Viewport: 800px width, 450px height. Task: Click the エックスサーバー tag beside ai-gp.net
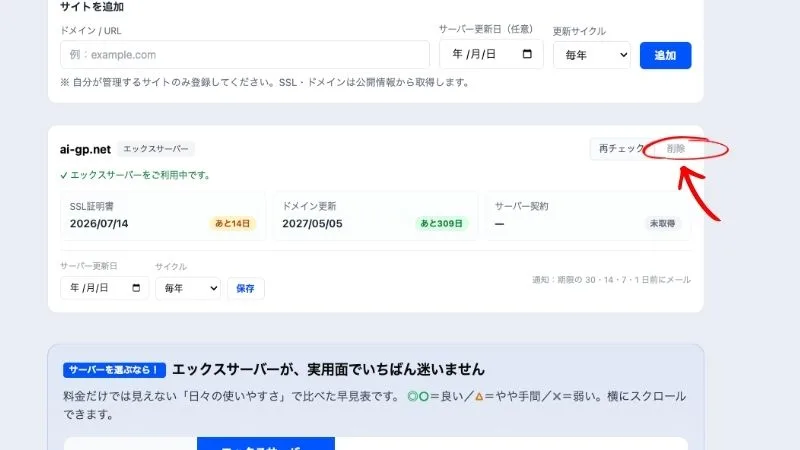156,149
